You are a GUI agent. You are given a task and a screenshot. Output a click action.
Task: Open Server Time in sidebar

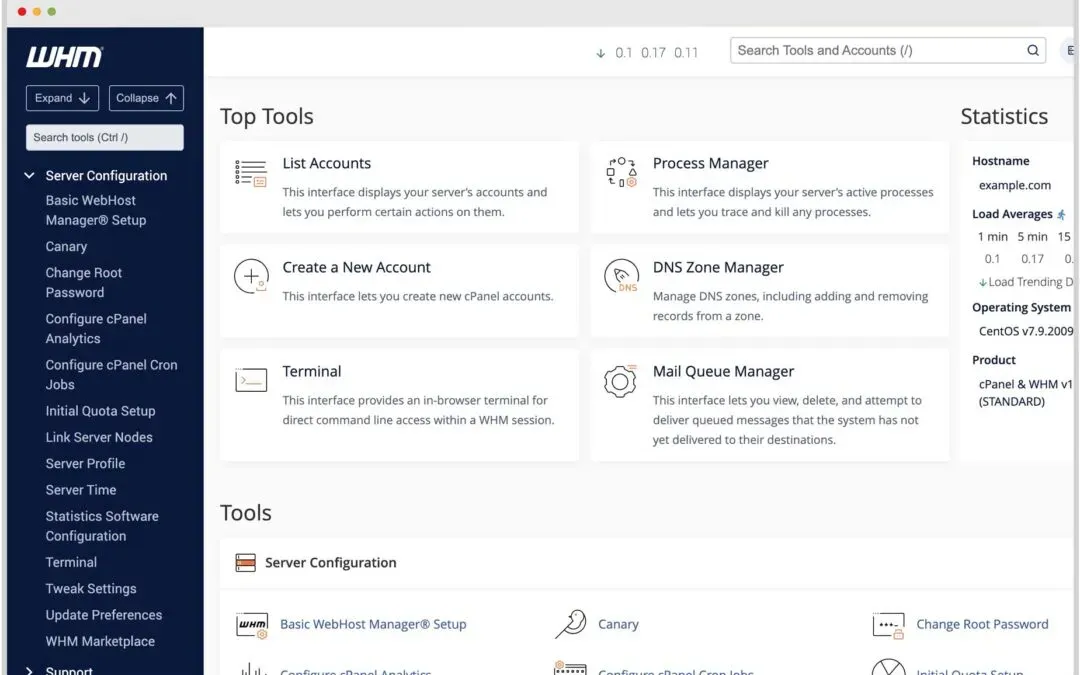pos(81,490)
